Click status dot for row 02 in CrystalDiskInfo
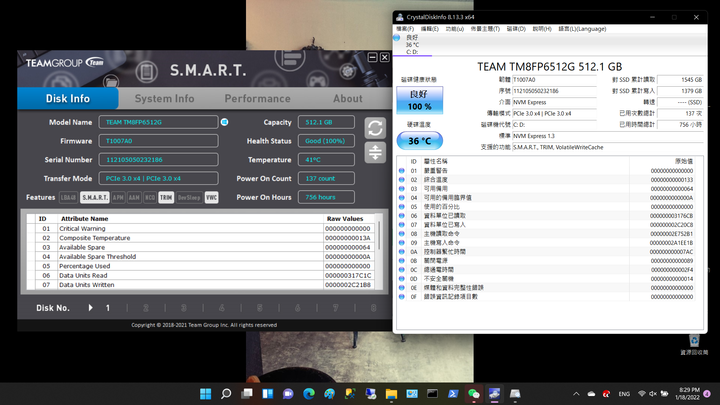Image resolution: width=720 pixels, height=405 pixels. click(402, 180)
